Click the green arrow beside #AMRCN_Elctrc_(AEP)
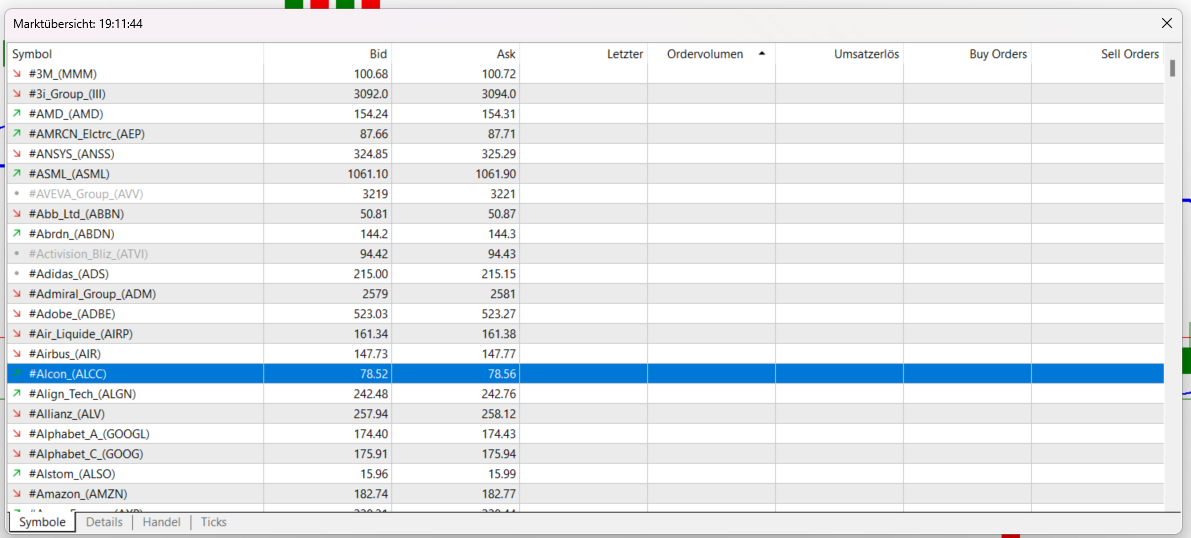Screen dimensions: 1191x538 point(17,134)
